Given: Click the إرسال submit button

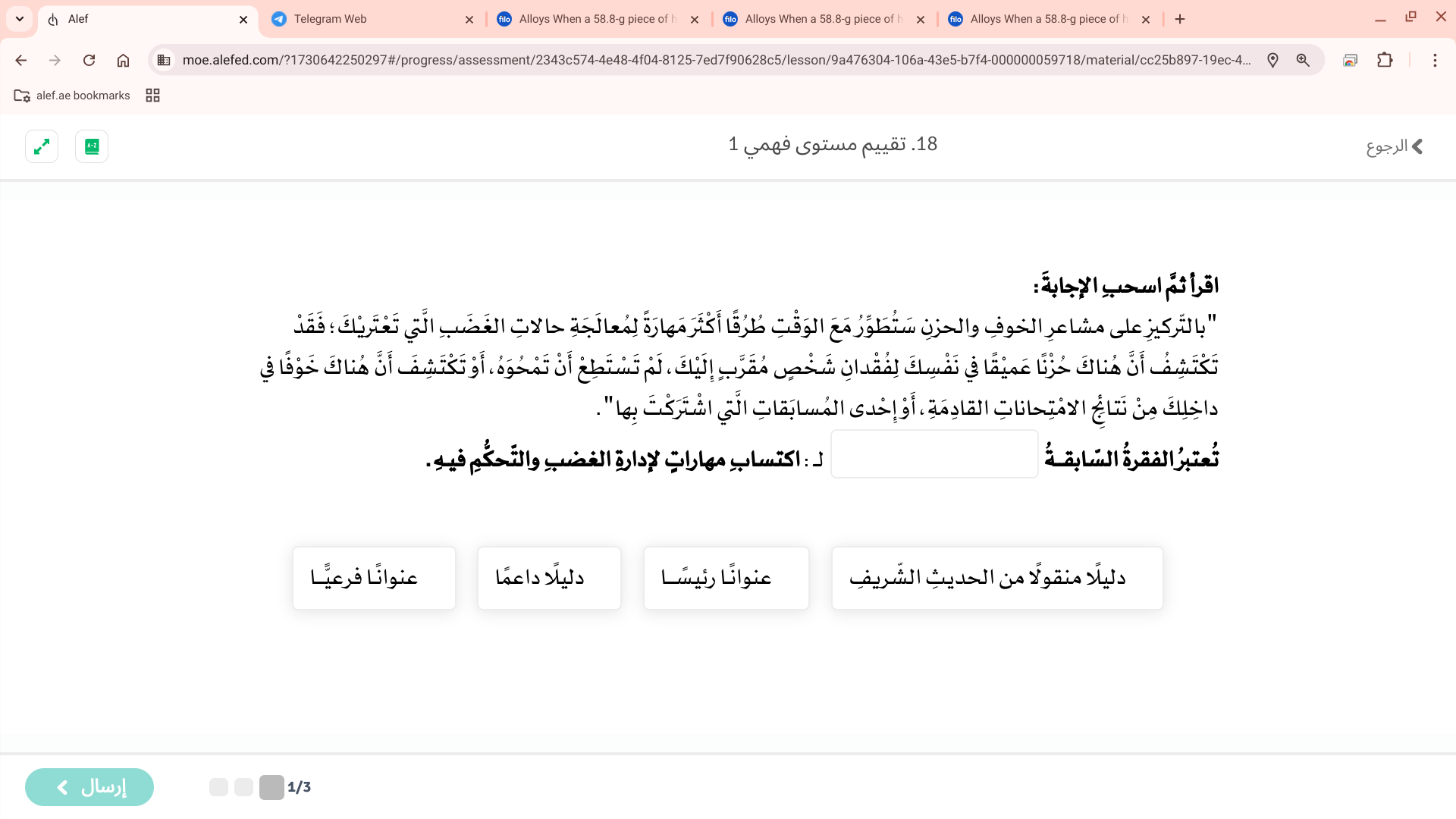Looking at the screenshot, I should [x=89, y=787].
